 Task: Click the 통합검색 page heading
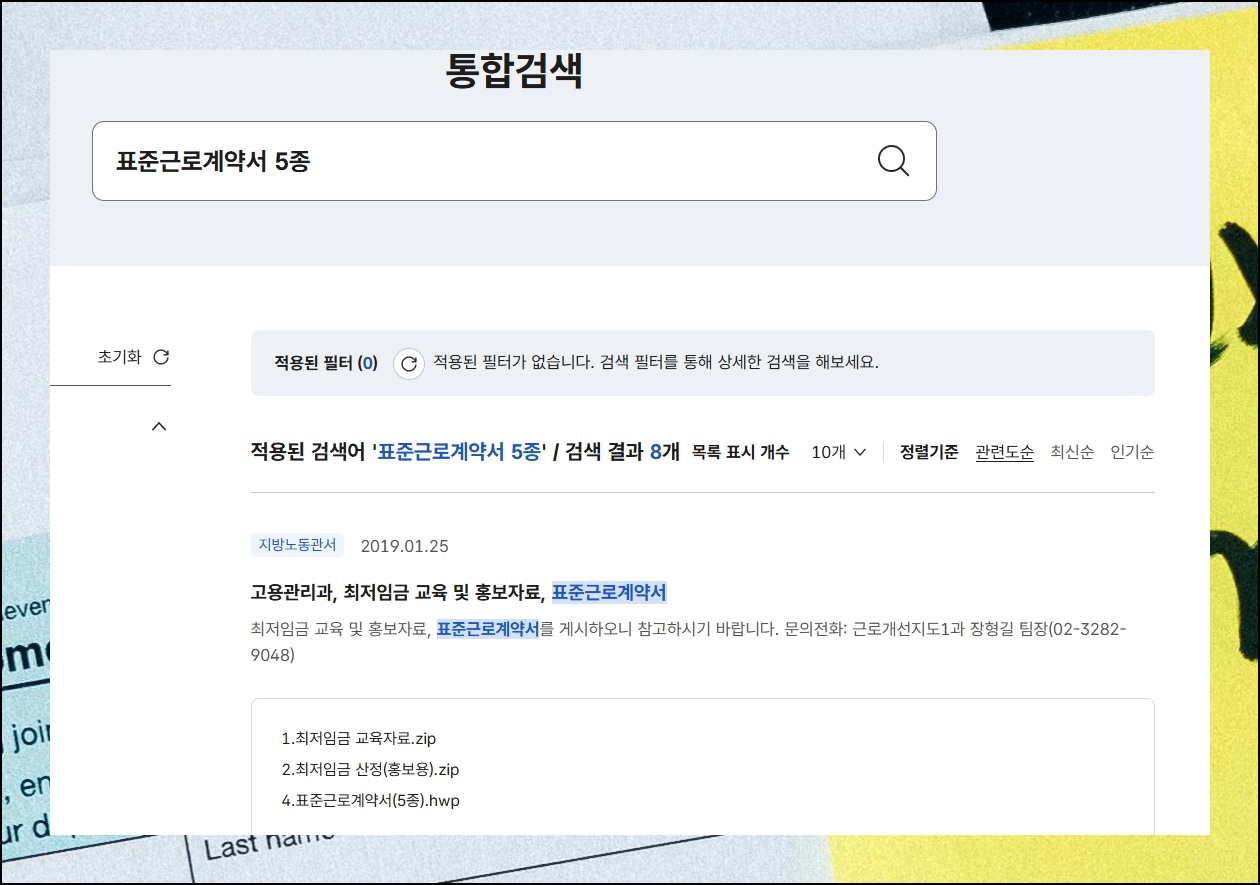pyautogui.click(x=514, y=73)
